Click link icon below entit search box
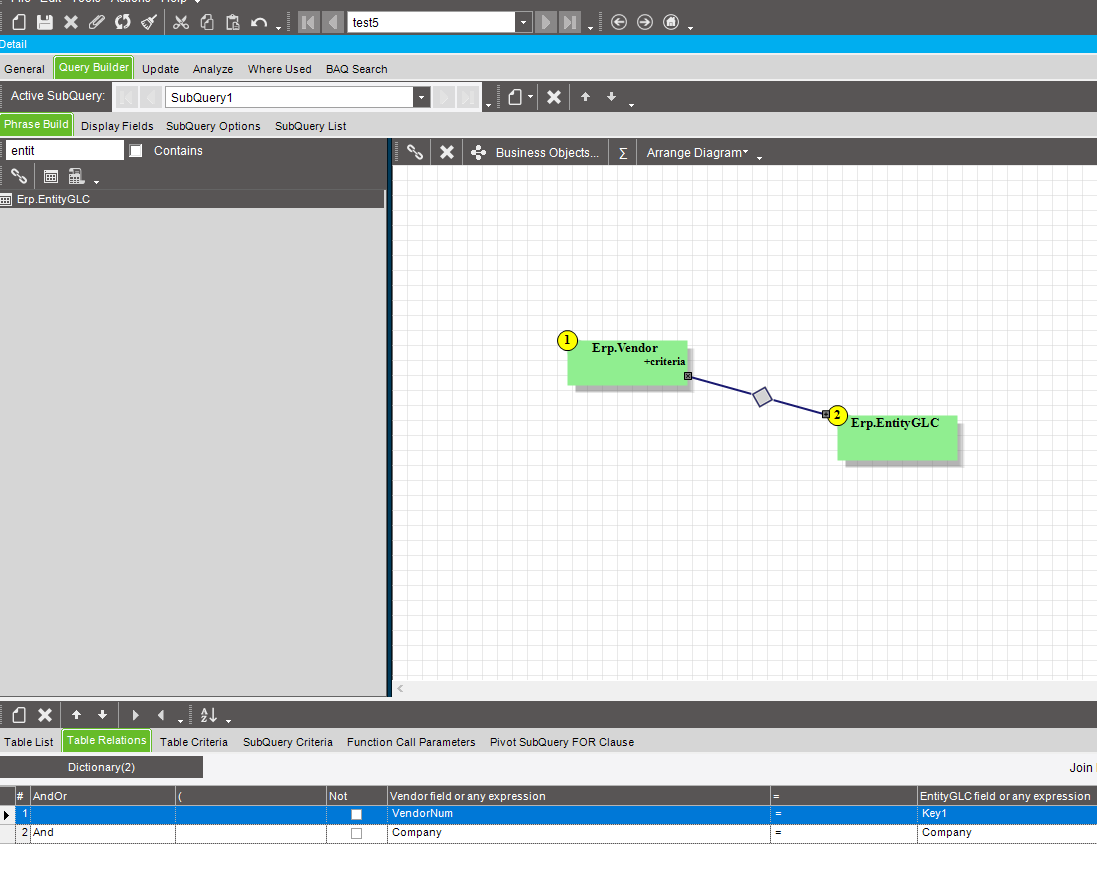Screen dimensions: 1097x889 tap(19, 176)
